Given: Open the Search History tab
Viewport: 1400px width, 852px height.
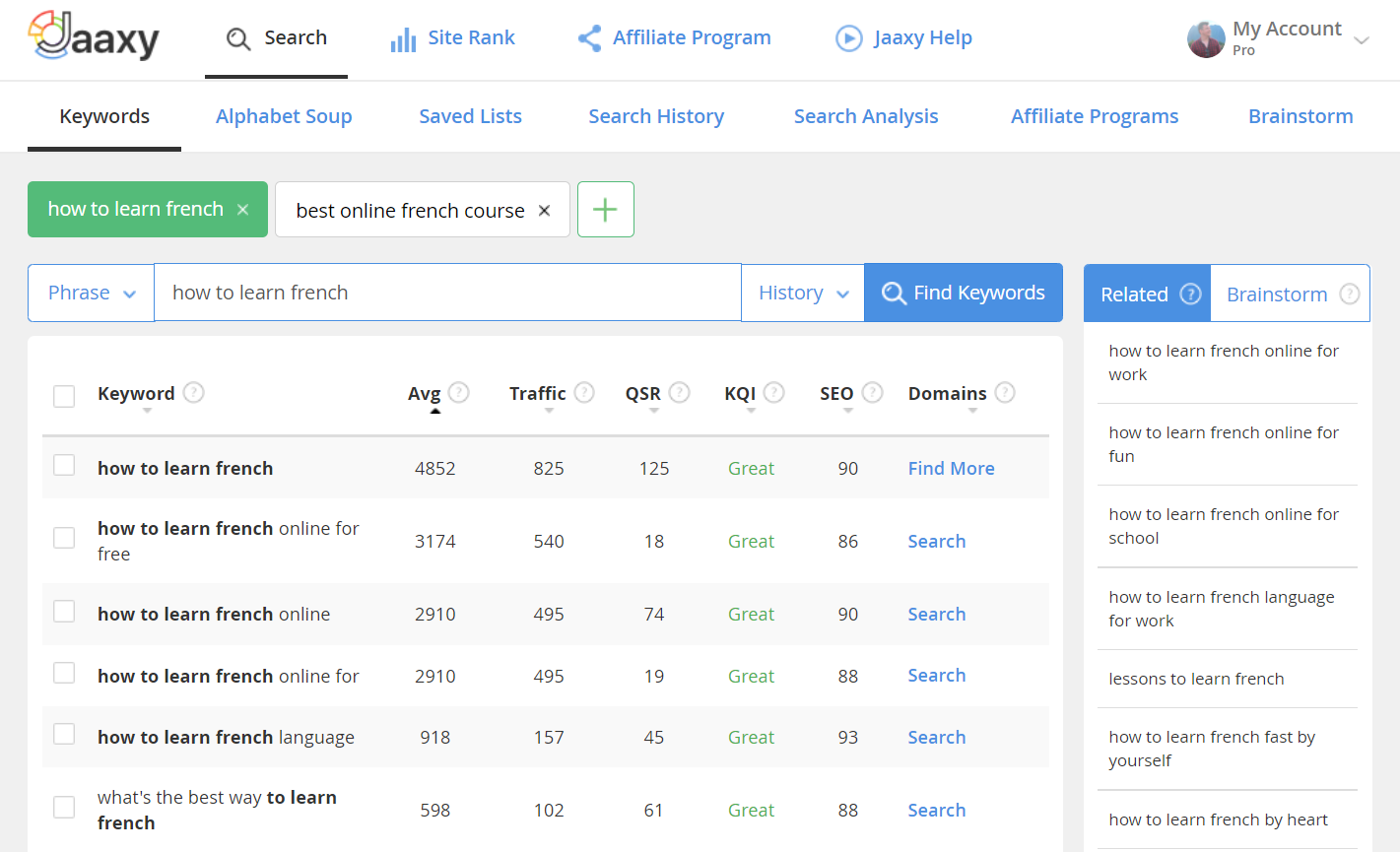Looking at the screenshot, I should (656, 116).
